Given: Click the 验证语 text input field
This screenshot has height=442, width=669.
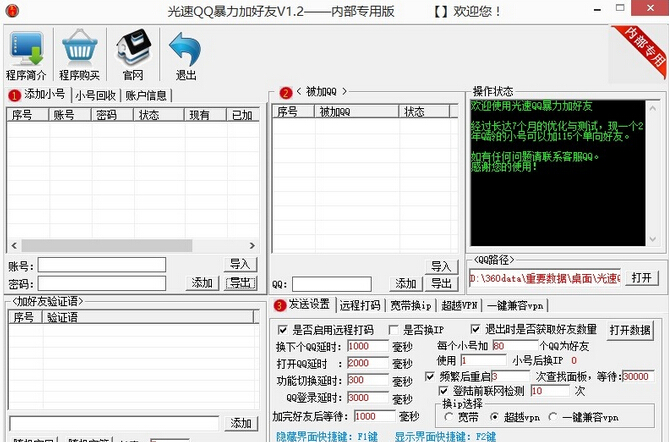Looking at the screenshot, I should point(114,423).
